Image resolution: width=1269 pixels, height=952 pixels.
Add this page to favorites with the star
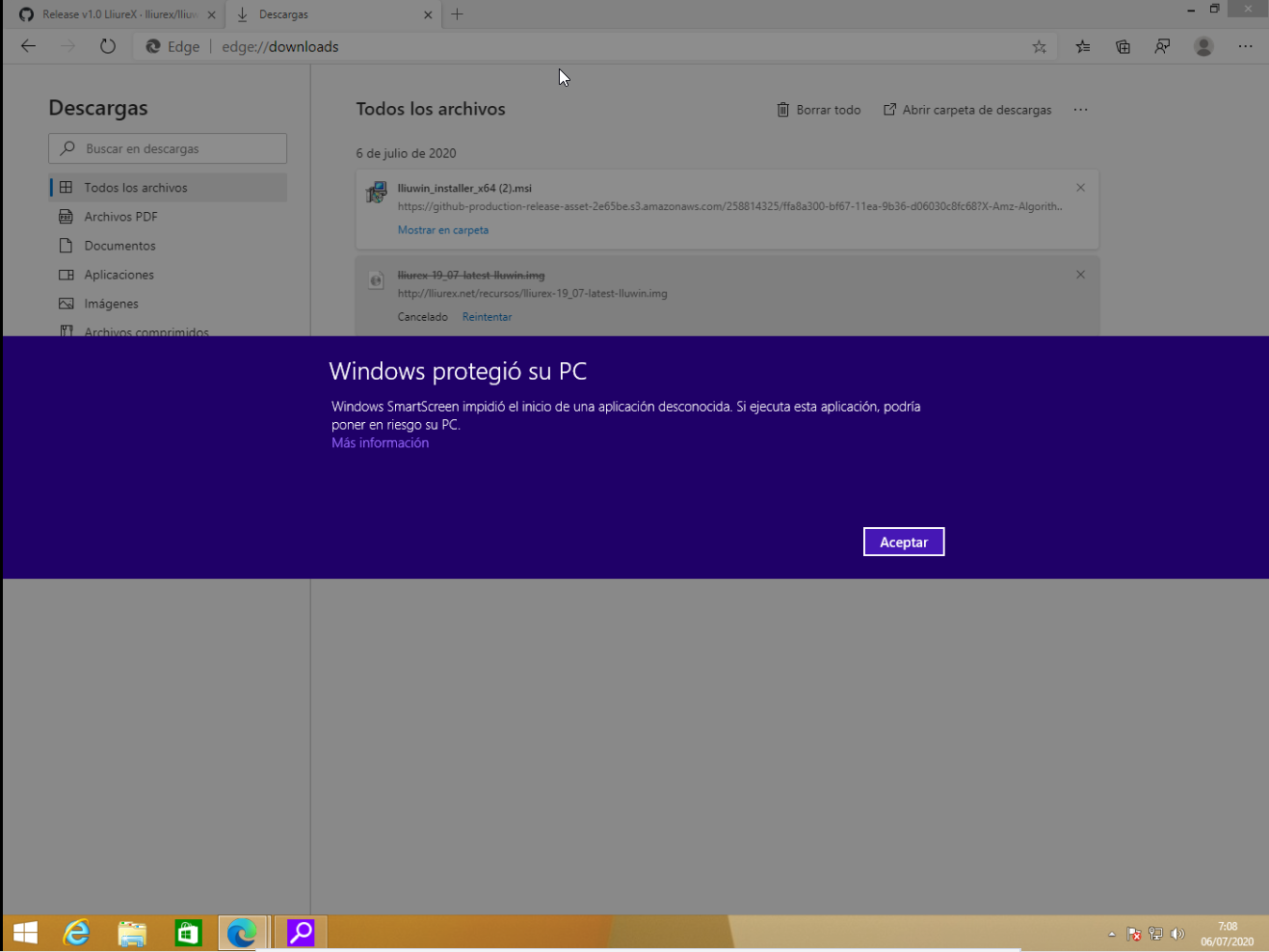(x=1039, y=46)
